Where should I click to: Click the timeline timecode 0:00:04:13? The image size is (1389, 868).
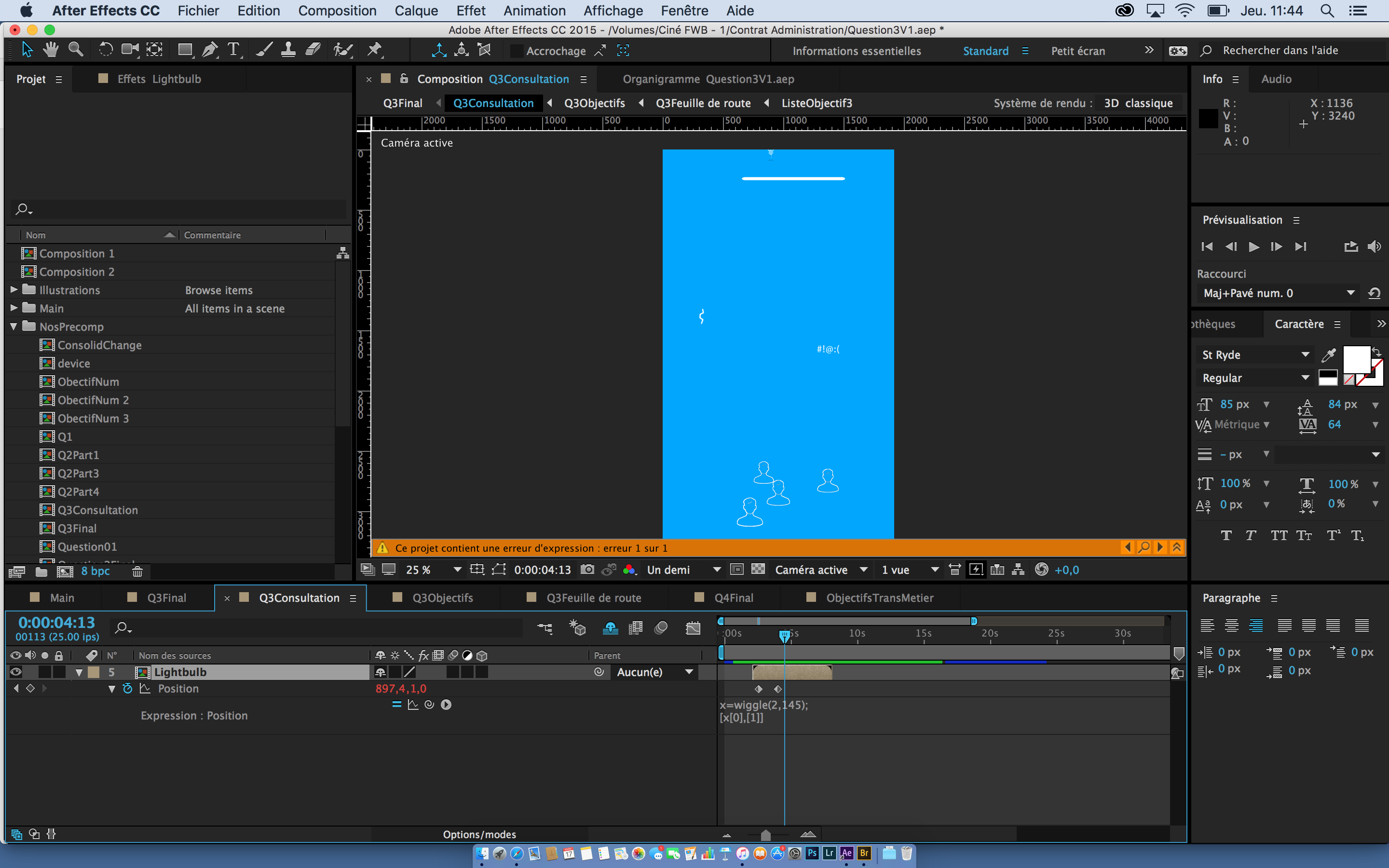tap(56, 623)
